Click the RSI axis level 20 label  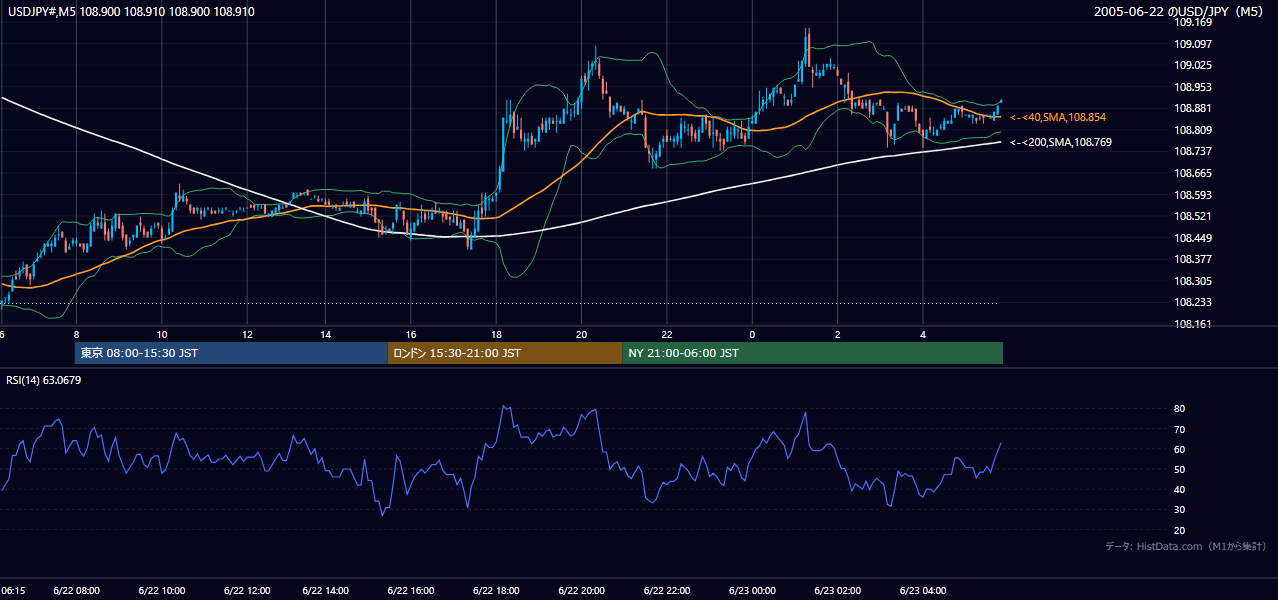(1179, 530)
